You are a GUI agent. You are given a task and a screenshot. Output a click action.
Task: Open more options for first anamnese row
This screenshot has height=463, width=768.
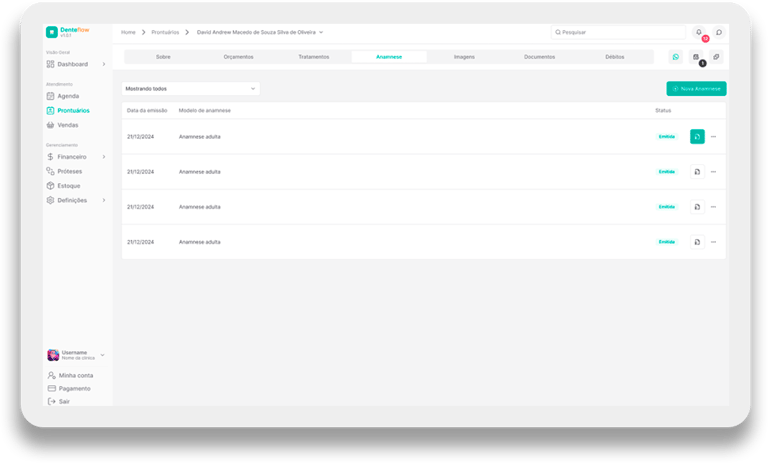[x=714, y=137]
